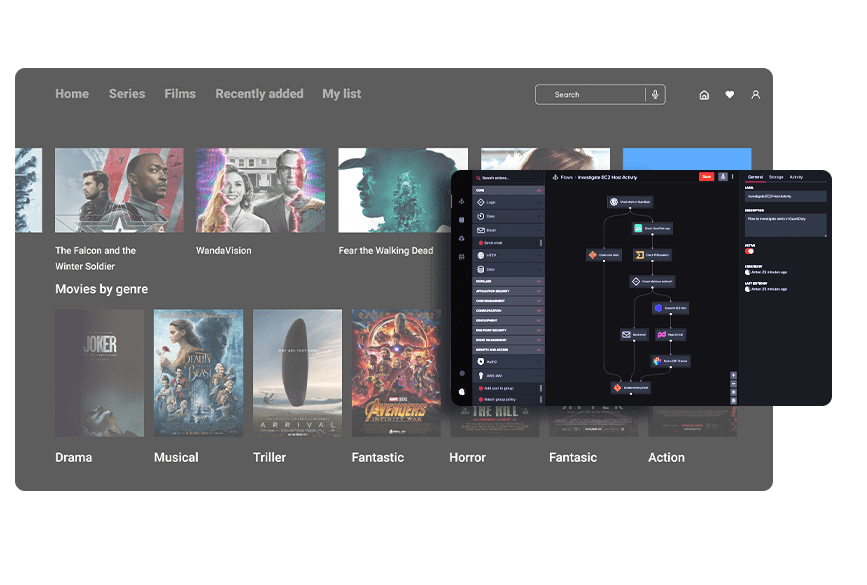Image resolution: width=867 pixels, height=585 pixels.
Task: Click Flows in the breadcrumb
Action: click(x=567, y=177)
